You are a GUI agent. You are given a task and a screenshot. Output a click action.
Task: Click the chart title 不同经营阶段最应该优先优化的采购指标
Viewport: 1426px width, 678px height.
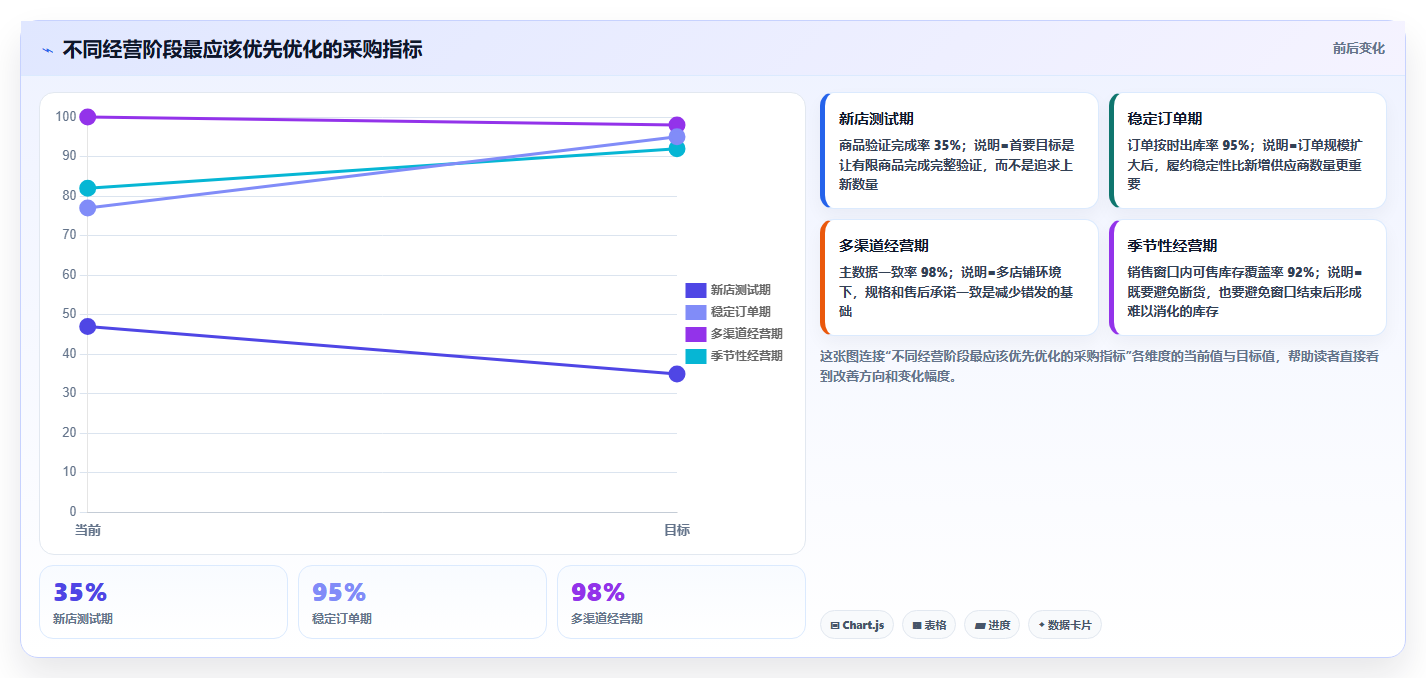[242, 49]
